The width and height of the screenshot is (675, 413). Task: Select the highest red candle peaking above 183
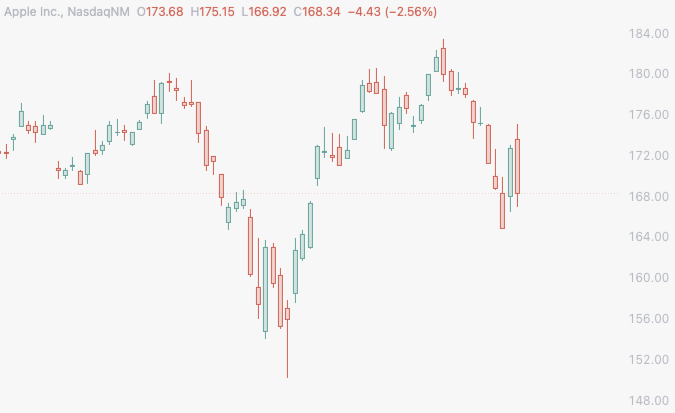[x=443, y=61]
